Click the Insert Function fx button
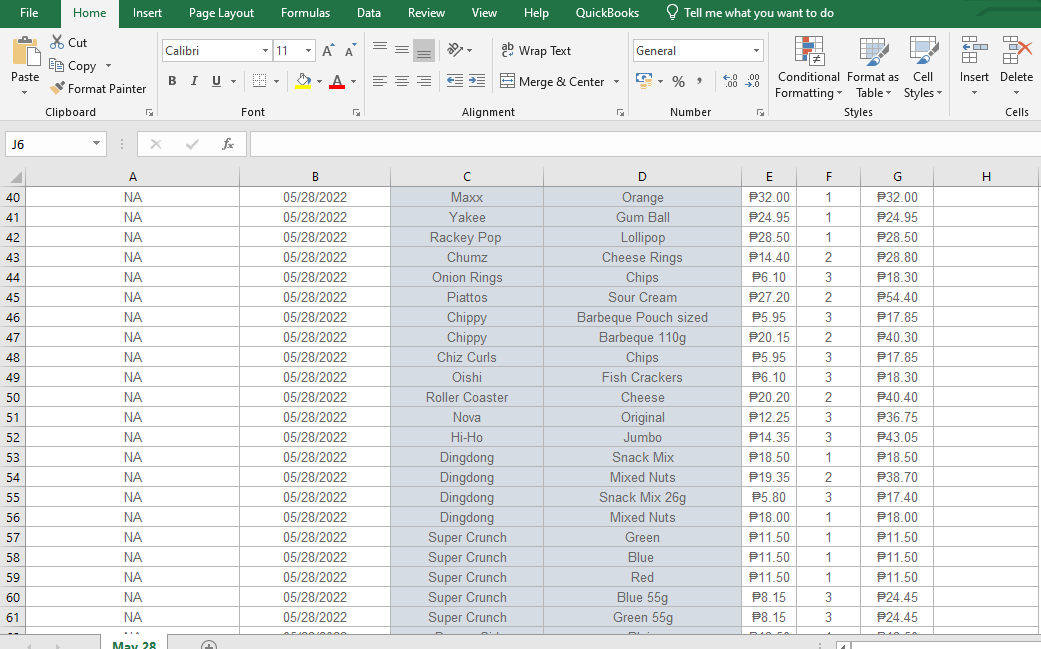Screen dimensions: 1041x649 coord(228,144)
